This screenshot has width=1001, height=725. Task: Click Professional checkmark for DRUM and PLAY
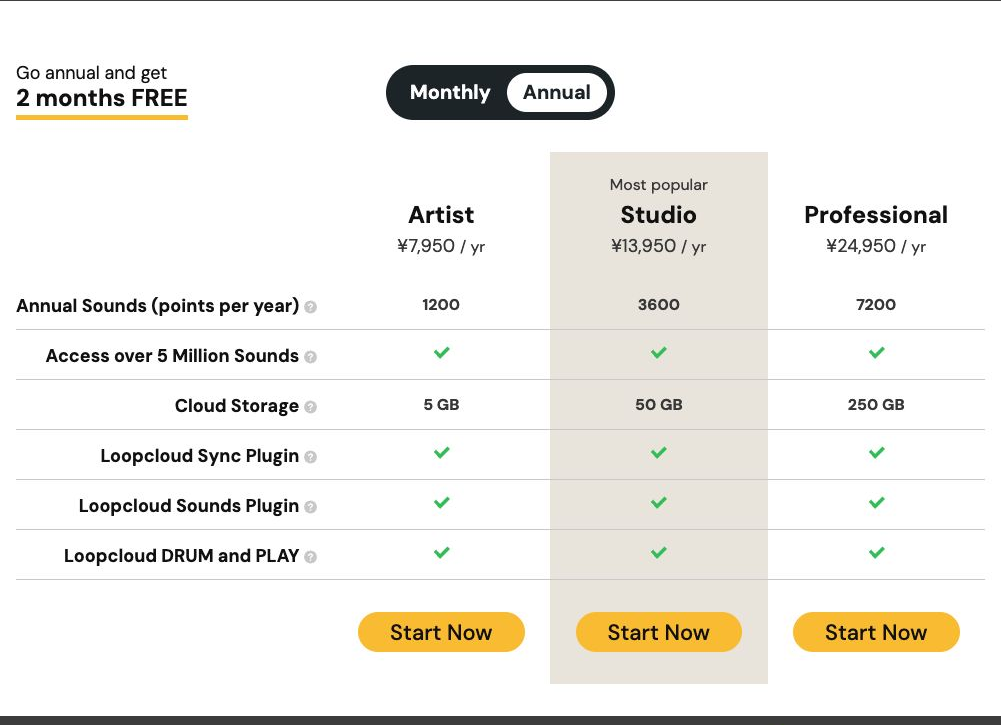pos(877,553)
